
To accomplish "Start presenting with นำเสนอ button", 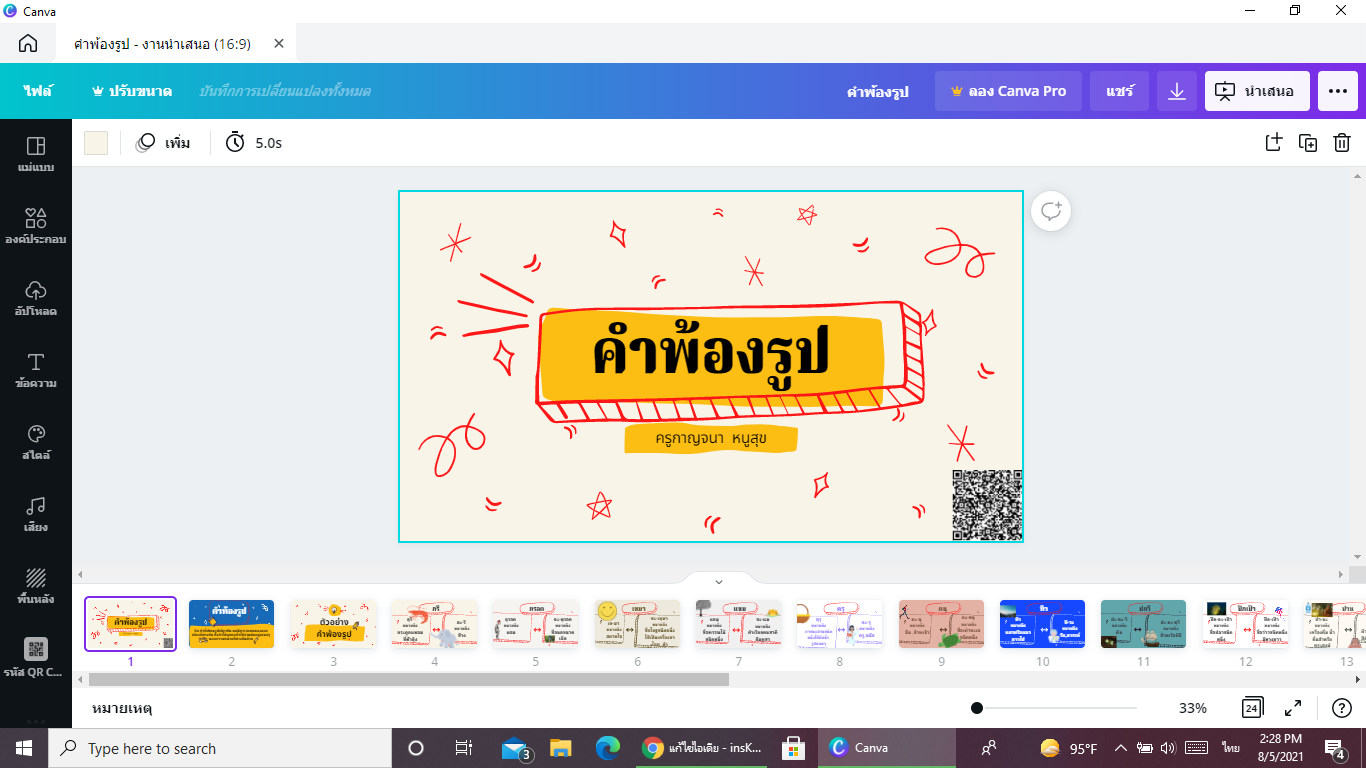I will (1257, 90).
